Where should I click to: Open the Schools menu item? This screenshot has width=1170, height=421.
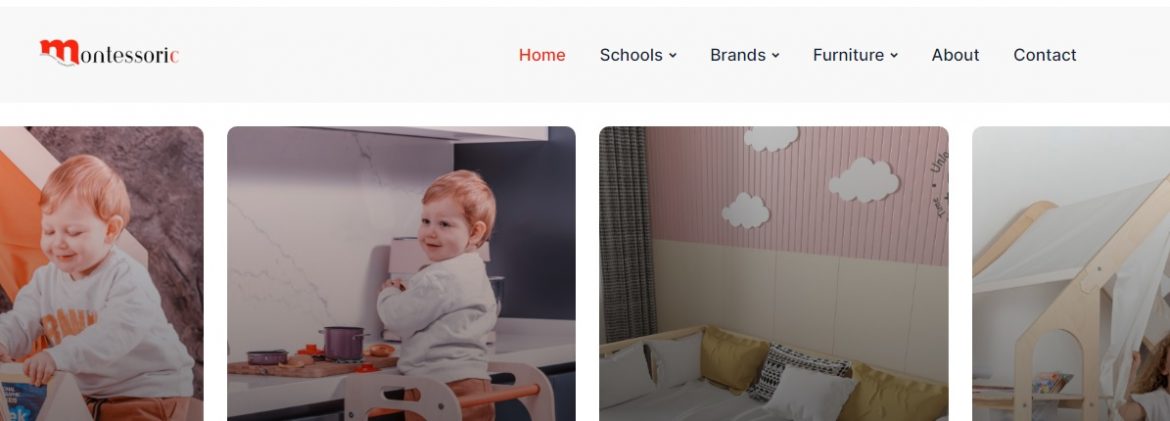[x=631, y=55]
